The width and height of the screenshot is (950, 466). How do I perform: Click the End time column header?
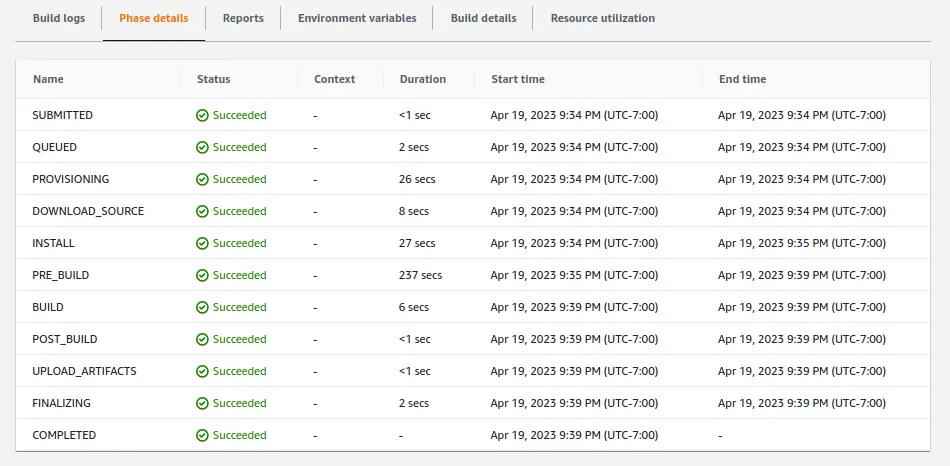[742, 79]
